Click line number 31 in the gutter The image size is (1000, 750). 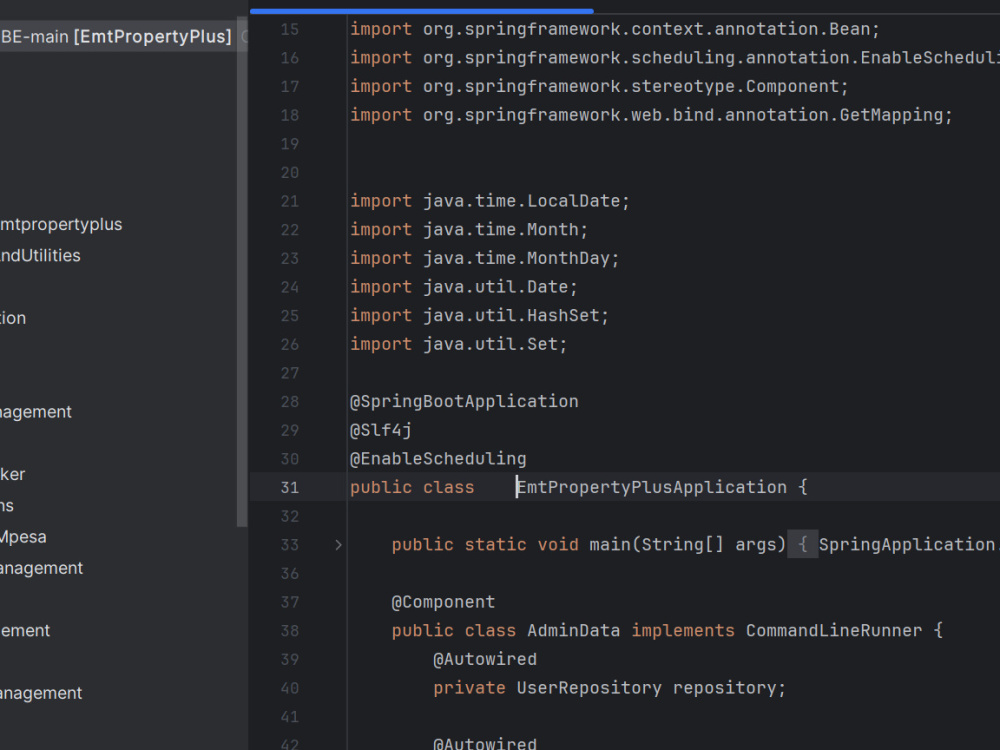(290, 488)
